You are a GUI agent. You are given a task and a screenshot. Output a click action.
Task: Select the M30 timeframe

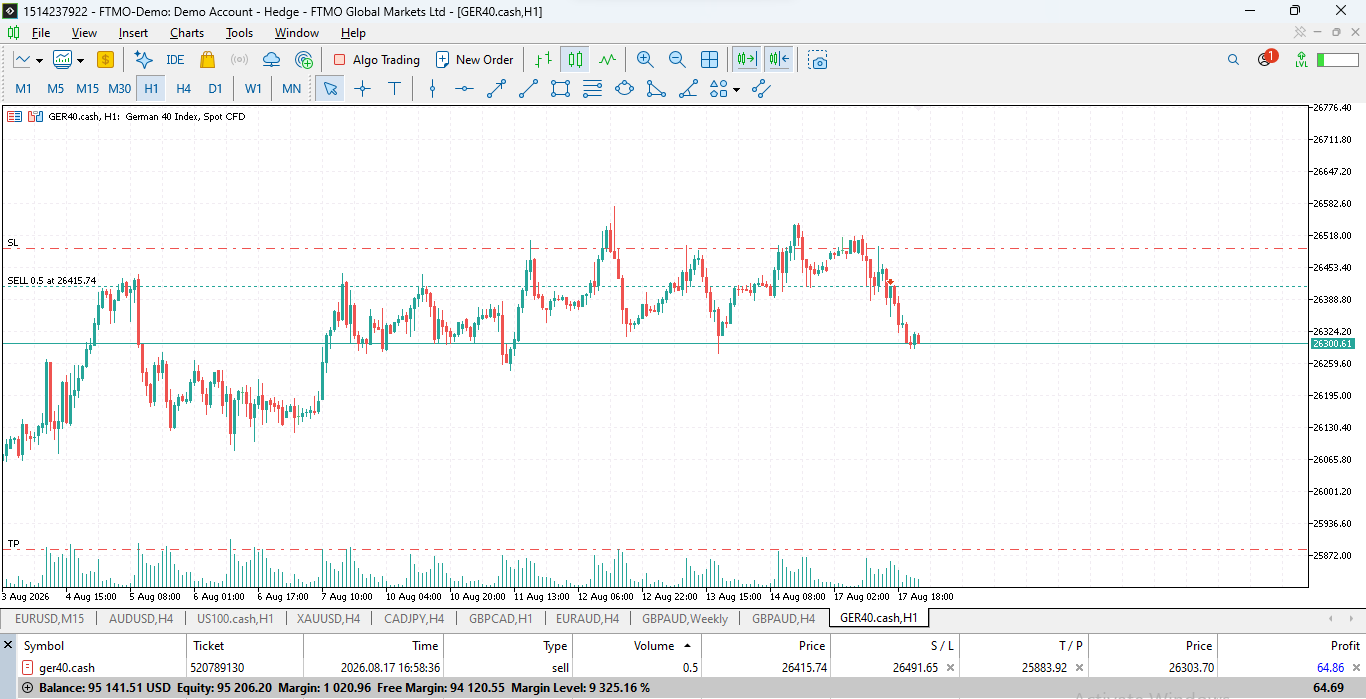pyautogui.click(x=119, y=89)
